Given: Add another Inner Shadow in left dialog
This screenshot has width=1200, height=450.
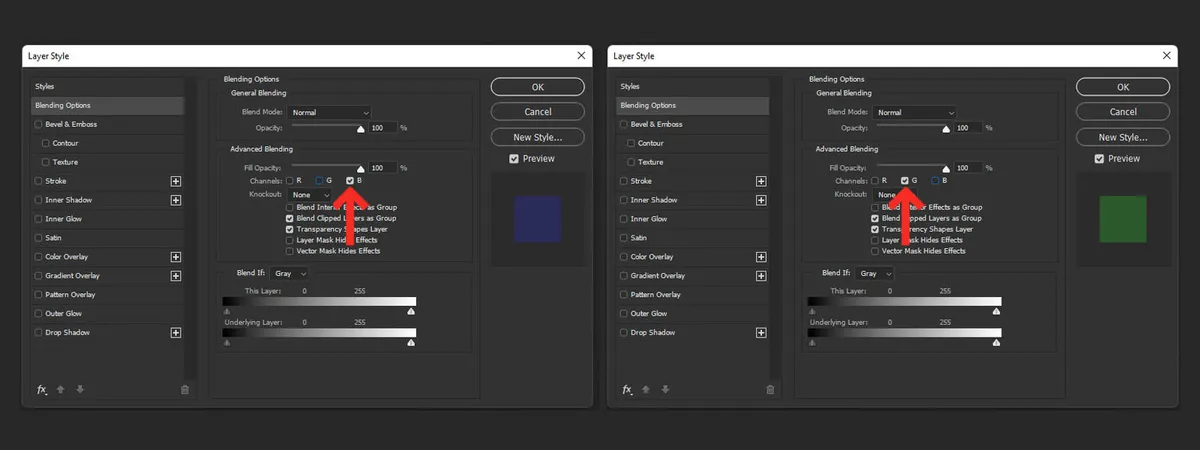Looking at the screenshot, I should point(176,200).
